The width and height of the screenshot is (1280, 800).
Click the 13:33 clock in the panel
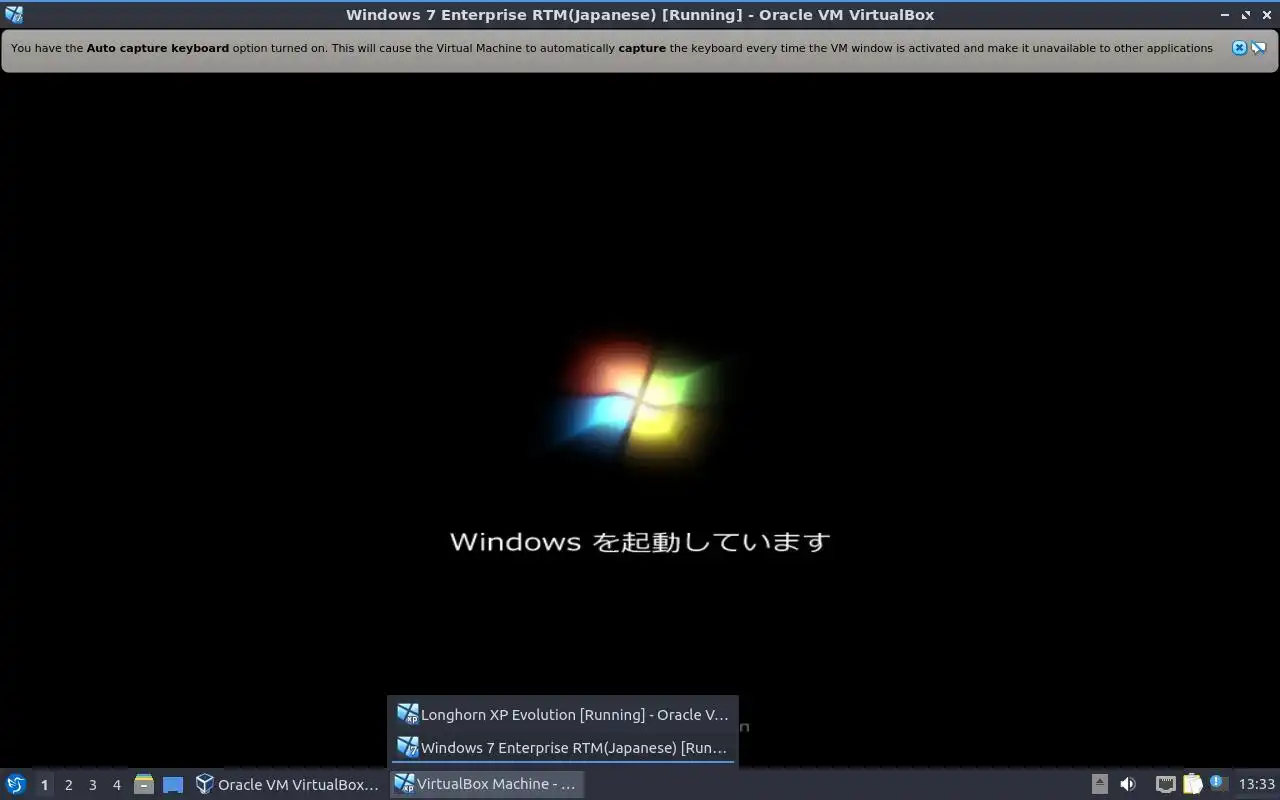coord(1257,784)
